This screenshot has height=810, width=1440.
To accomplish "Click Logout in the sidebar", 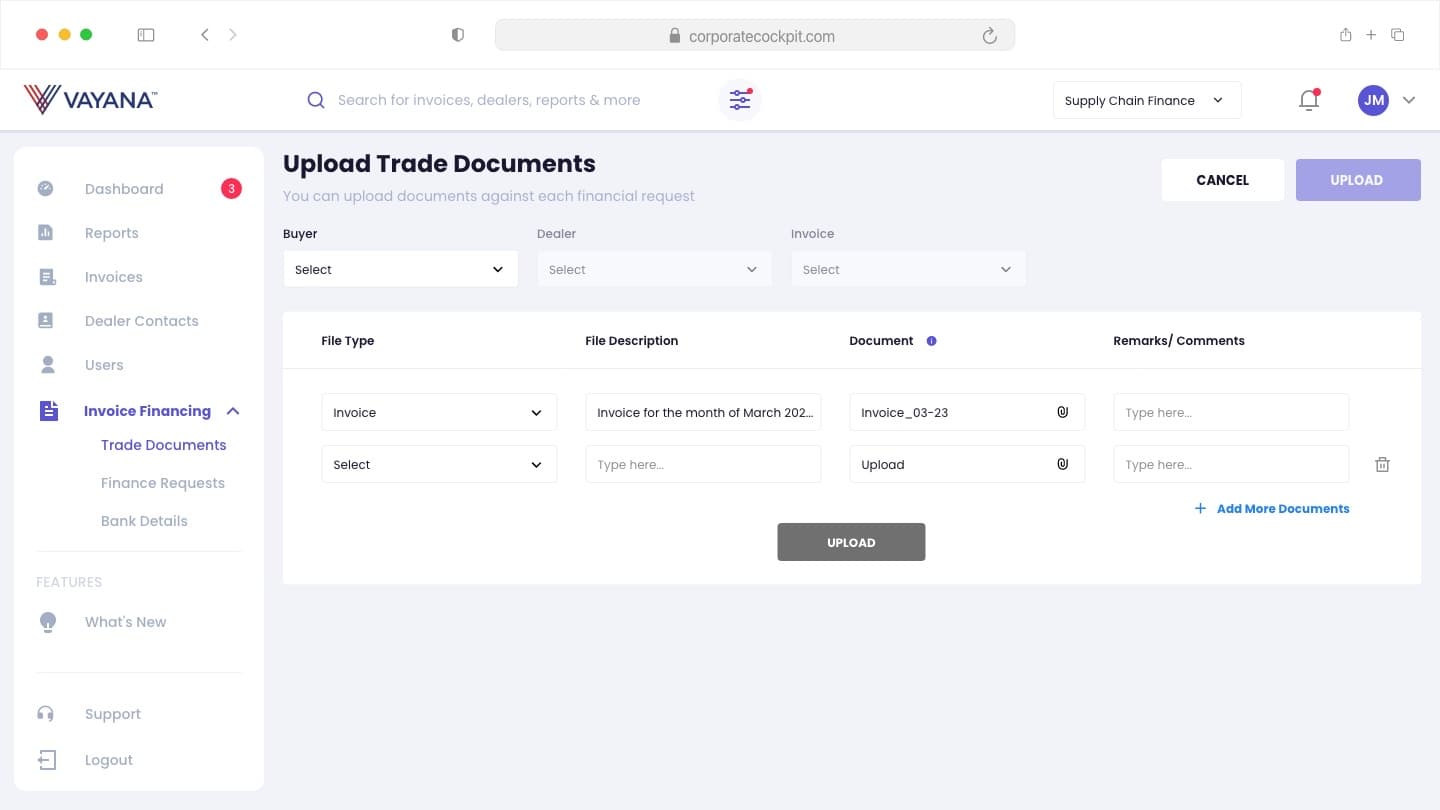I will [109, 760].
